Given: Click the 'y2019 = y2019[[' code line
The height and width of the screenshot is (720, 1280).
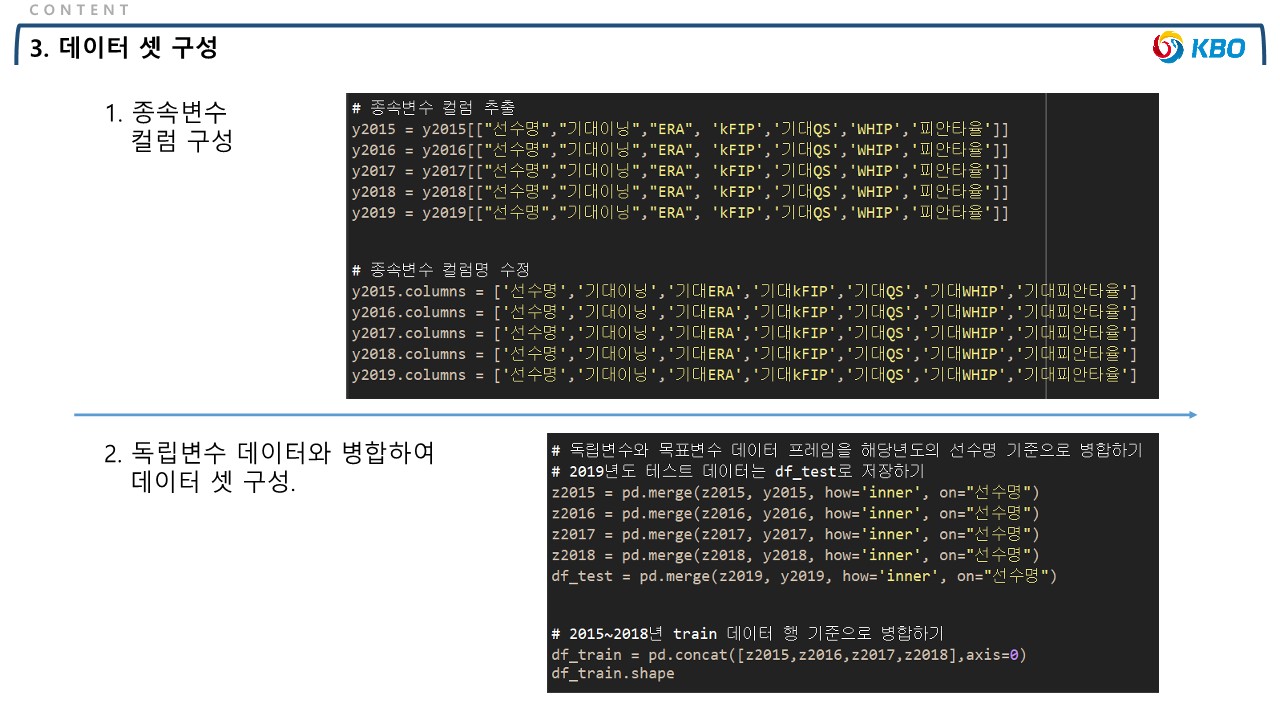Looking at the screenshot, I should point(680,213).
